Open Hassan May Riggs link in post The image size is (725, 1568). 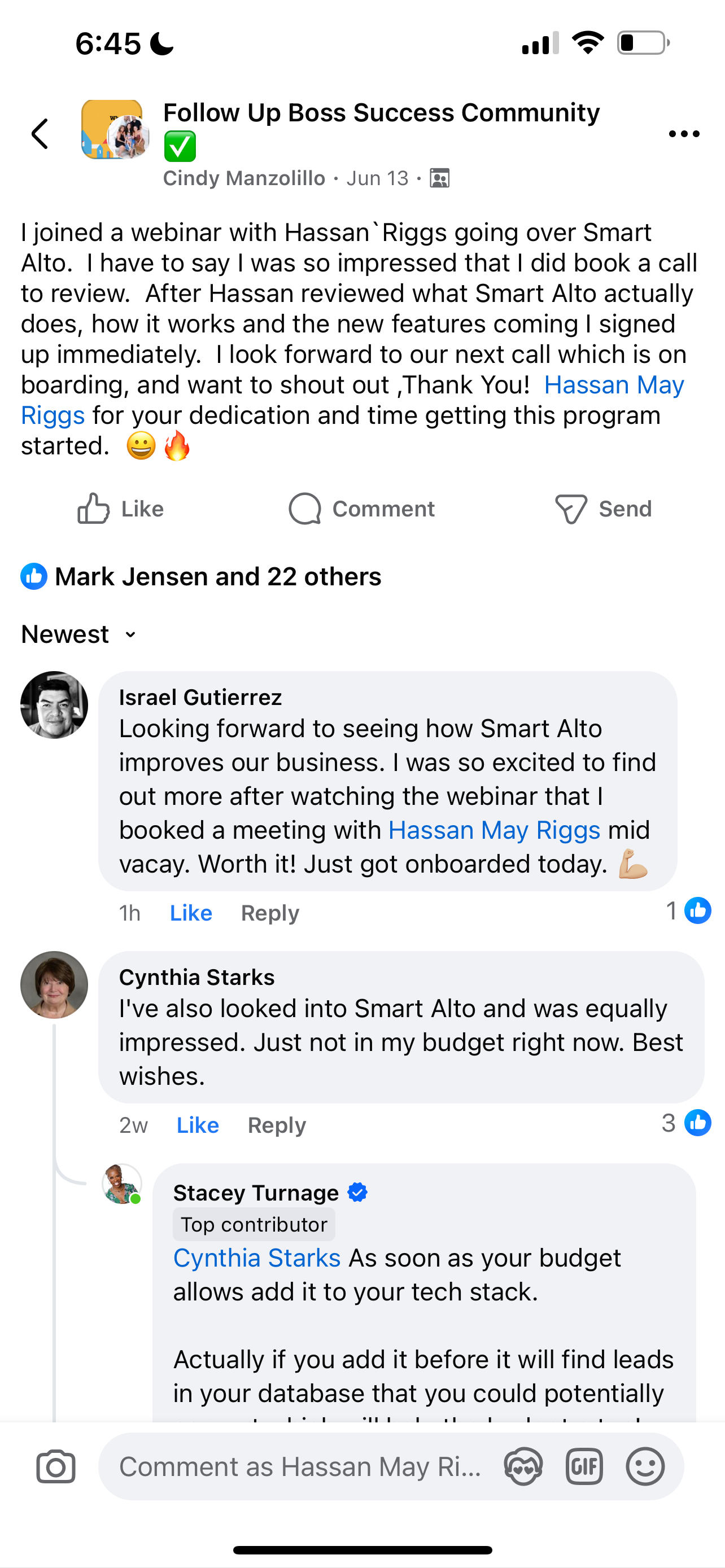614,385
